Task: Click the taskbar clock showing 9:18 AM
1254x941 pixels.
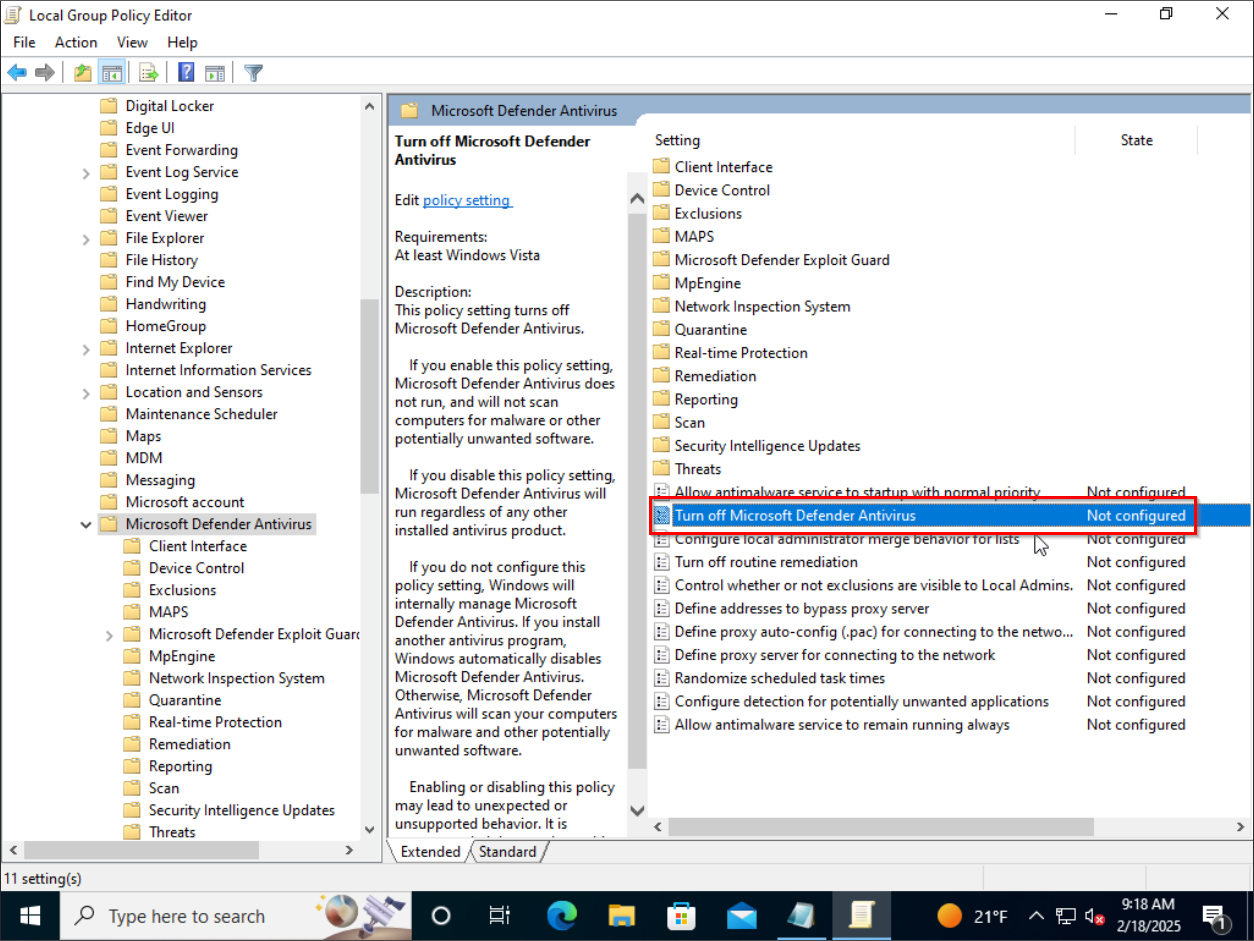Action: pyautogui.click(x=1148, y=916)
